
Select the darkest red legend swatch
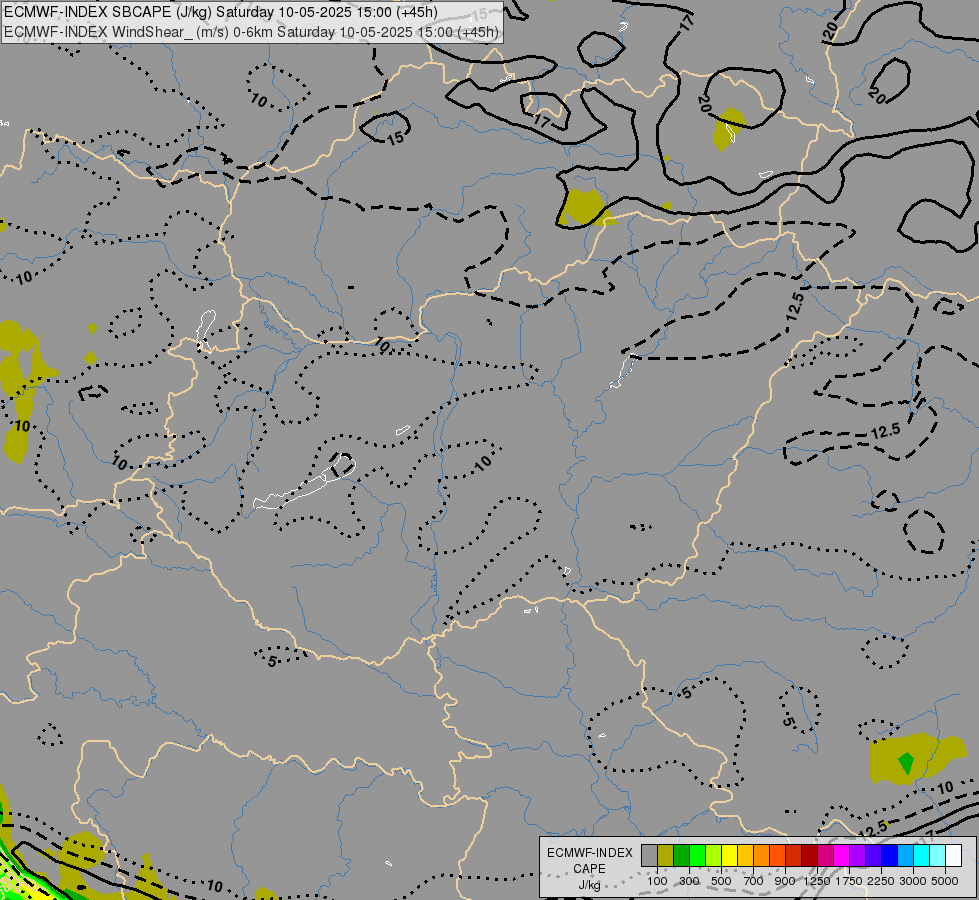(809, 855)
